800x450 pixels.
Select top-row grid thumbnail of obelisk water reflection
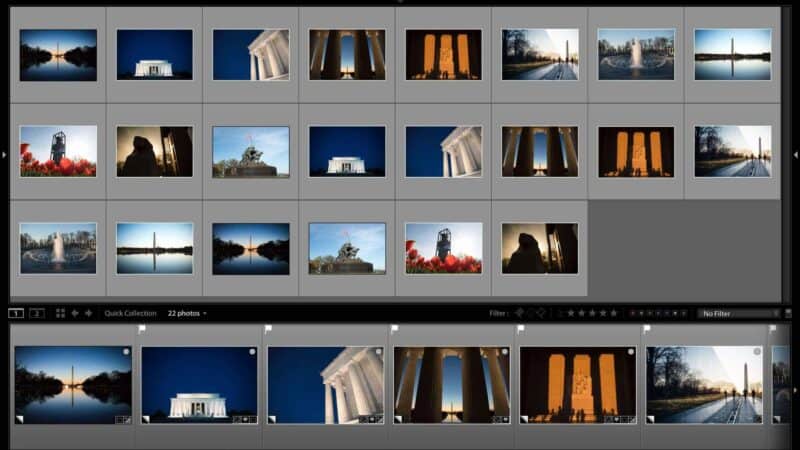(x=733, y=55)
